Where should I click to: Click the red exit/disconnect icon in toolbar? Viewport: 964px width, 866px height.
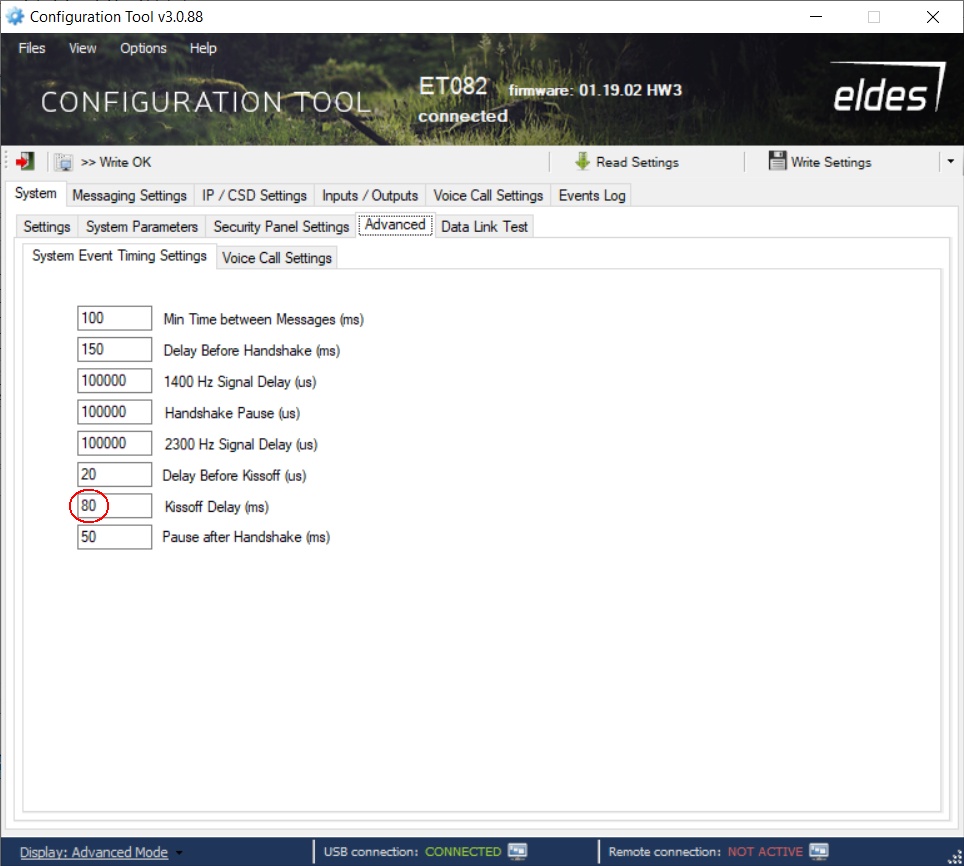(25, 162)
